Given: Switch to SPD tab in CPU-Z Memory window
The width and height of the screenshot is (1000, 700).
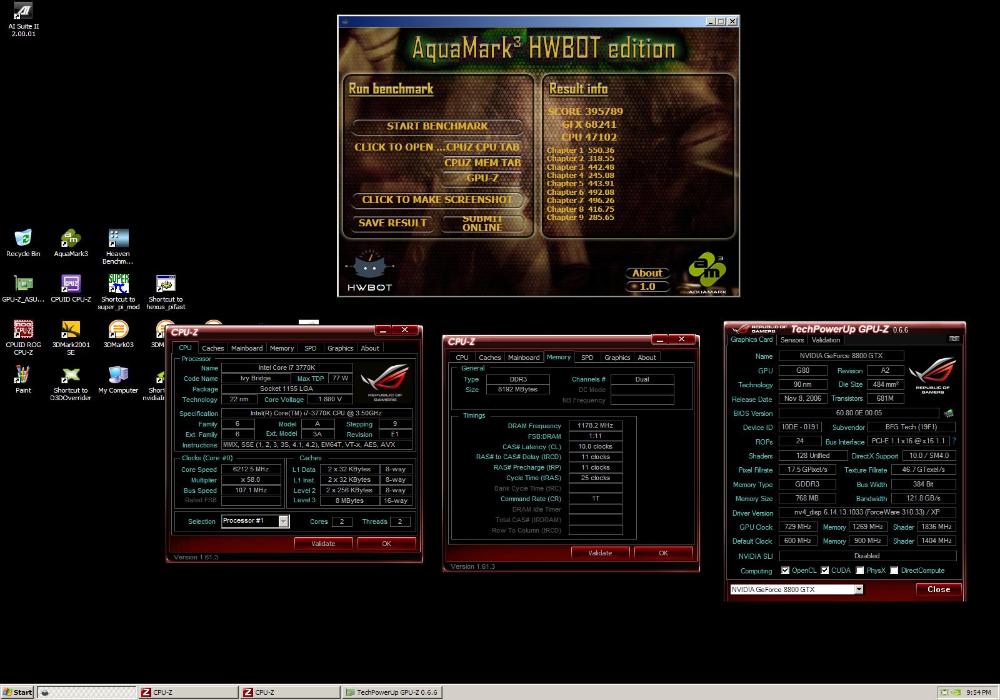Looking at the screenshot, I should point(587,358).
